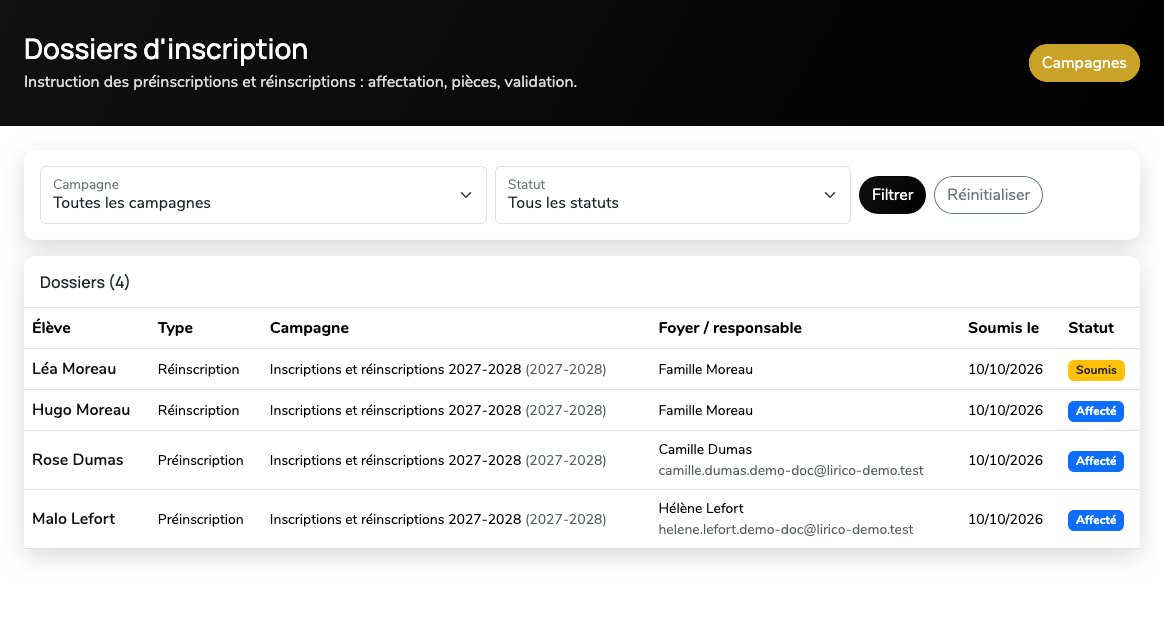Click email camille.dumas.demo-doc@lirico-demo.test
The width and height of the screenshot is (1164, 621).
(791, 470)
